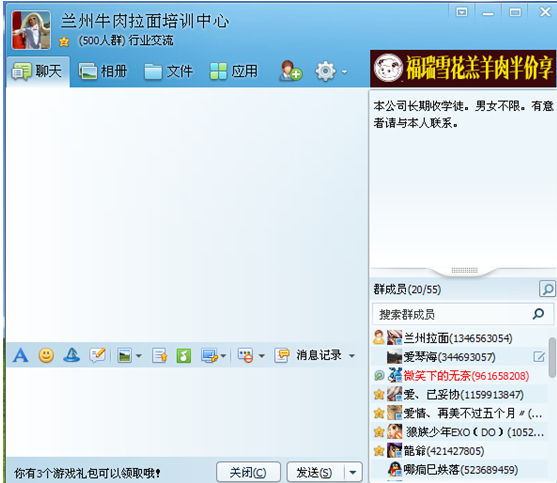The width and height of the screenshot is (557, 483).
Task: Open the emoticon smiley picker
Action: click(x=46, y=355)
